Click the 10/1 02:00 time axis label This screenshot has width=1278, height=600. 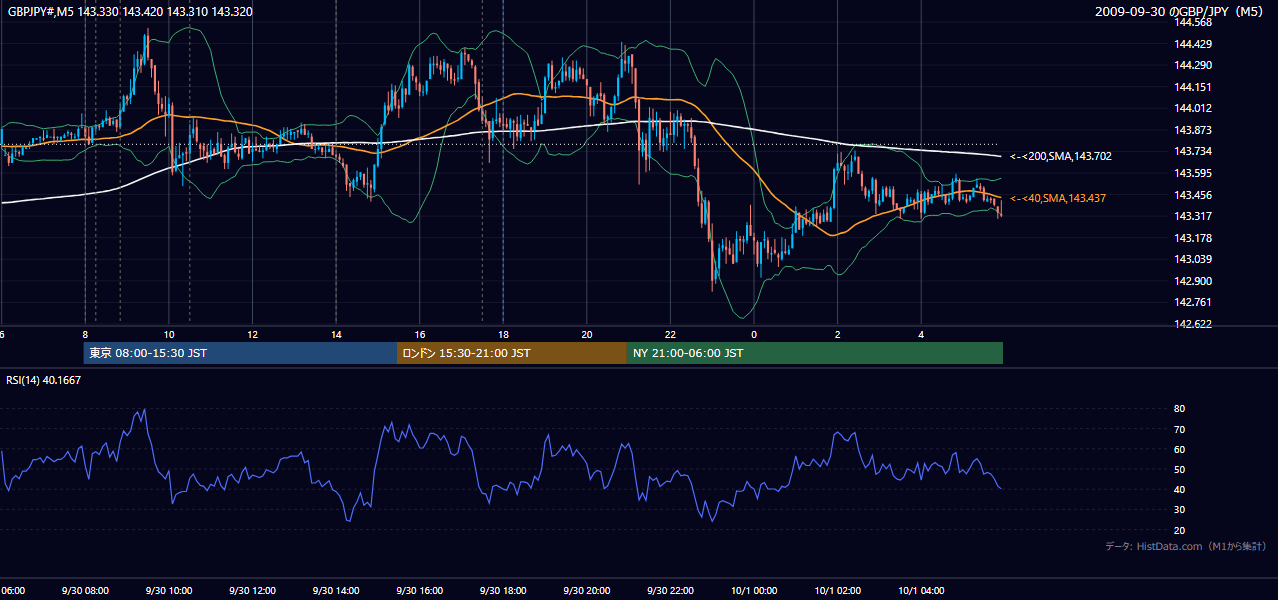click(837, 590)
